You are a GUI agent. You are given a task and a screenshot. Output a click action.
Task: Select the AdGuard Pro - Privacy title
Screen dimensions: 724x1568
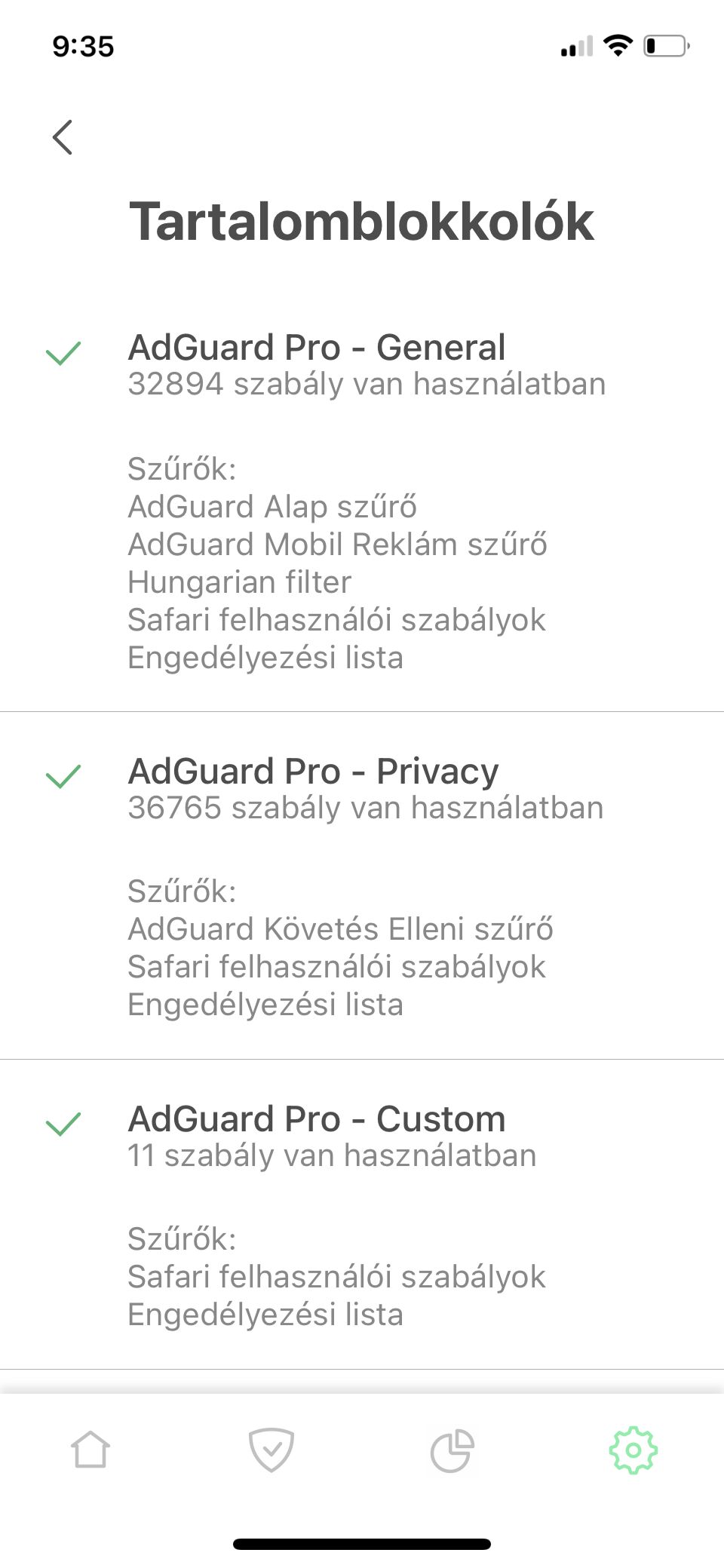[314, 772]
